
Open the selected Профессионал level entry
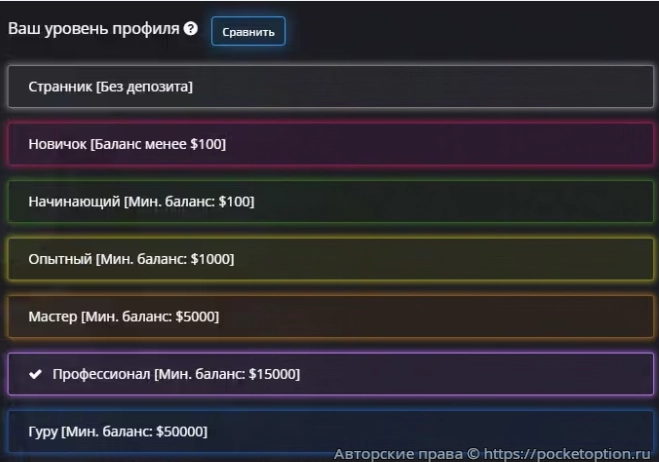coord(330,375)
